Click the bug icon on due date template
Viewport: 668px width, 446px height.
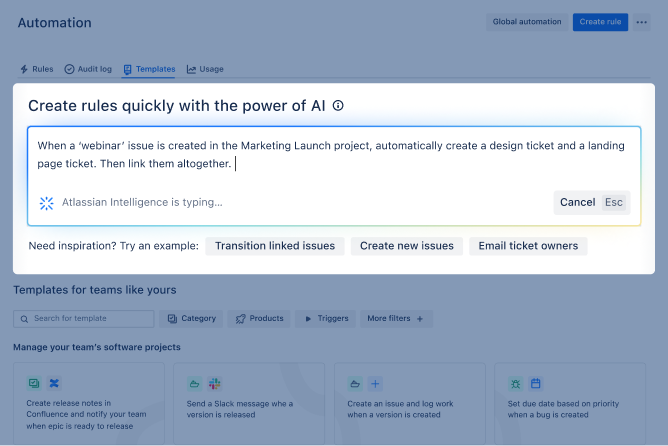click(515, 383)
